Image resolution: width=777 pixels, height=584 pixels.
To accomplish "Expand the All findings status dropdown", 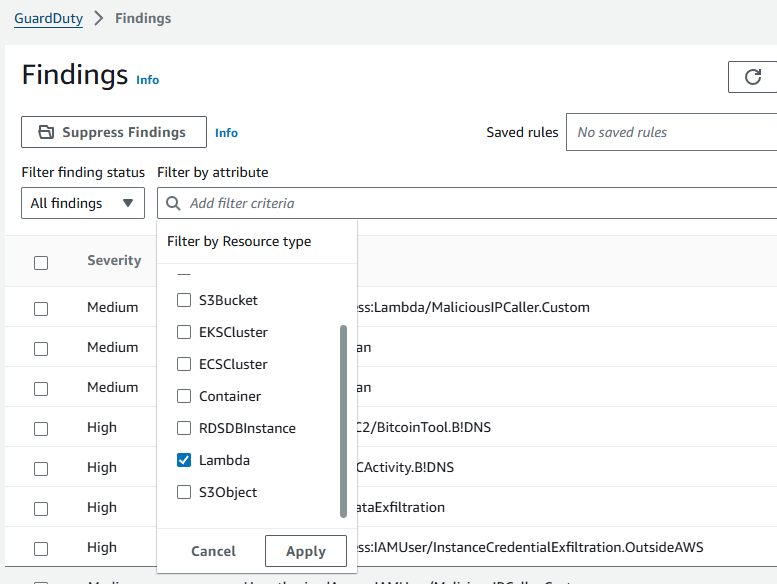I will (83, 203).
